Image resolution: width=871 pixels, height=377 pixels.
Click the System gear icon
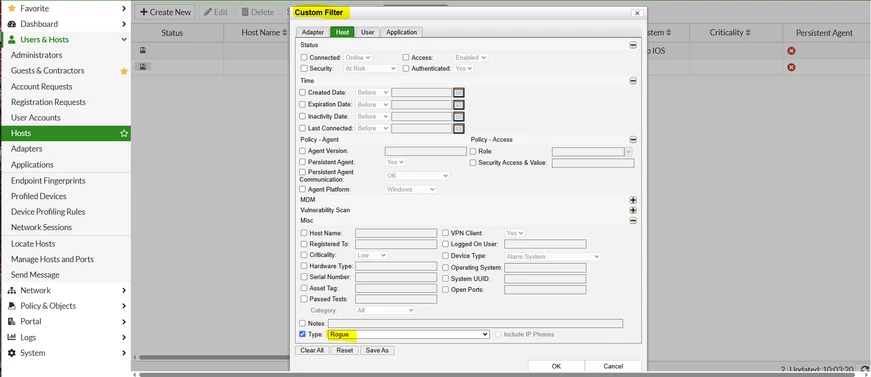point(11,353)
